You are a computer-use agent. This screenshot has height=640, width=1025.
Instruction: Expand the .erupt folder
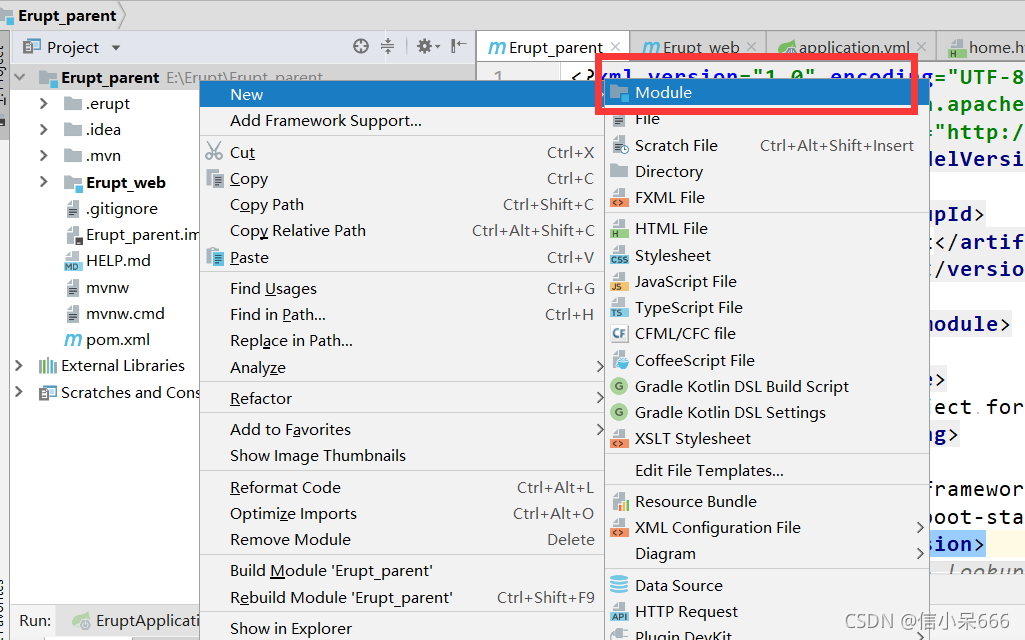(44, 103)
